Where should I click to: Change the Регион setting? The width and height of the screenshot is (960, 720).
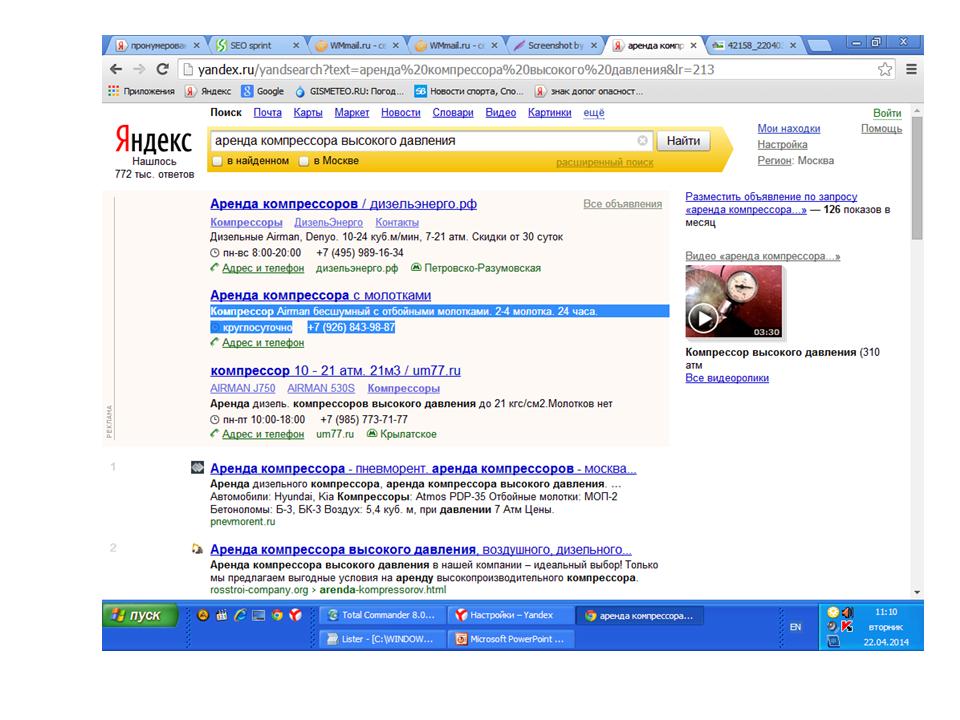pyautogui.click(x=774, y=160)
